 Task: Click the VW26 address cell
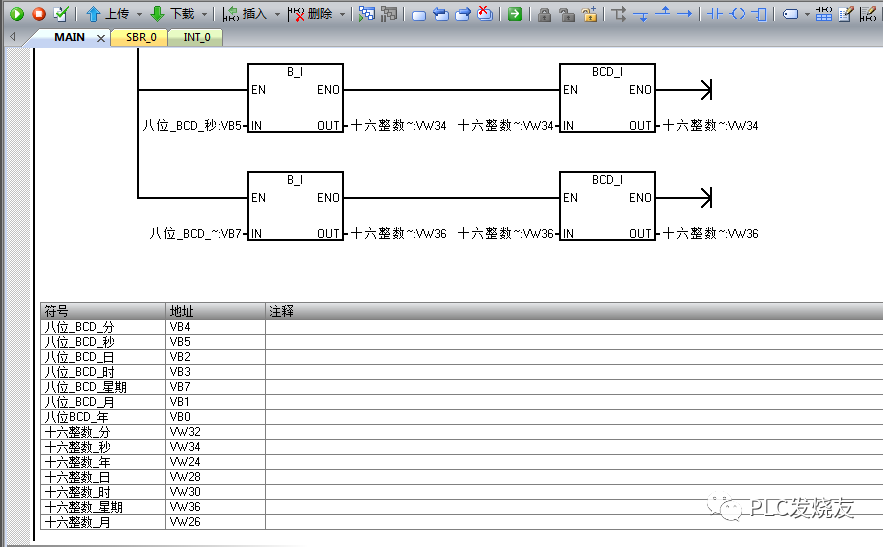[216, 522]
